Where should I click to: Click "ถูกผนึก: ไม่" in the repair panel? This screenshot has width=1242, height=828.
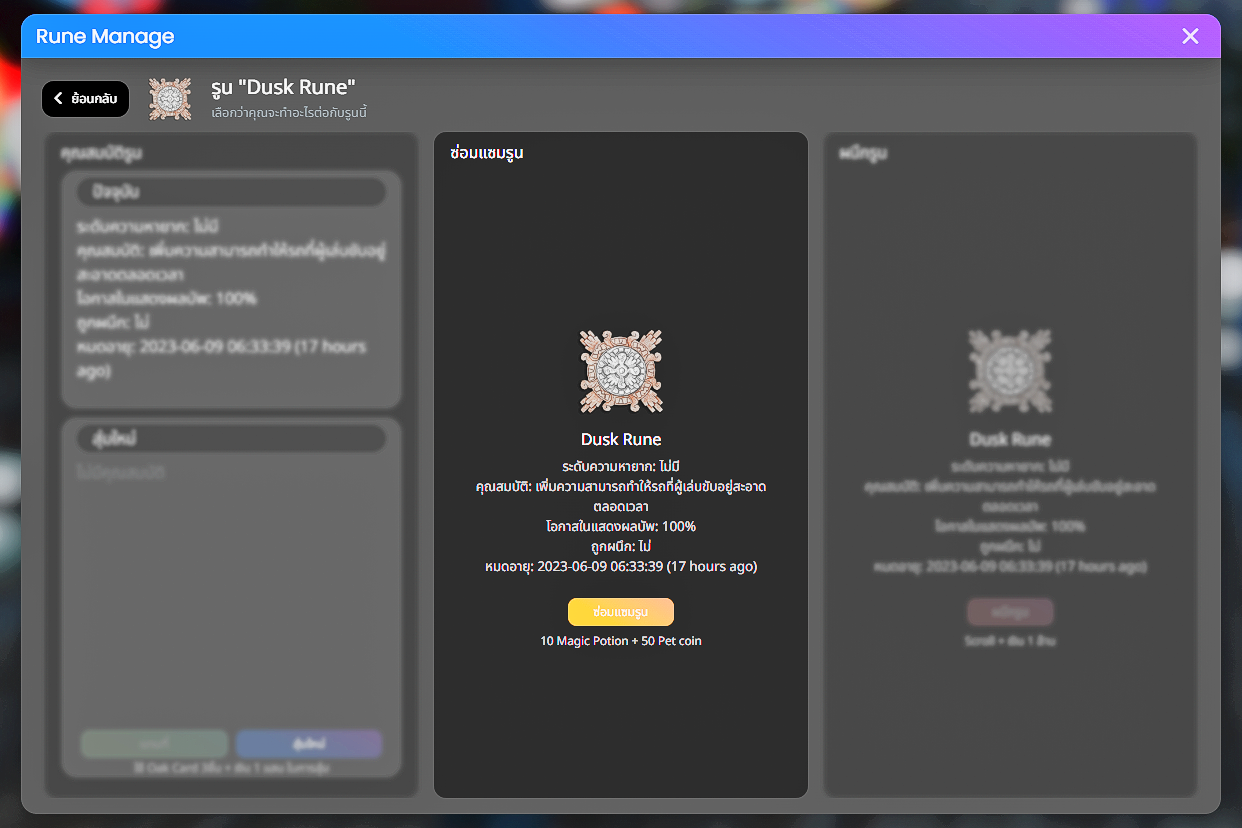coord(621,546)
